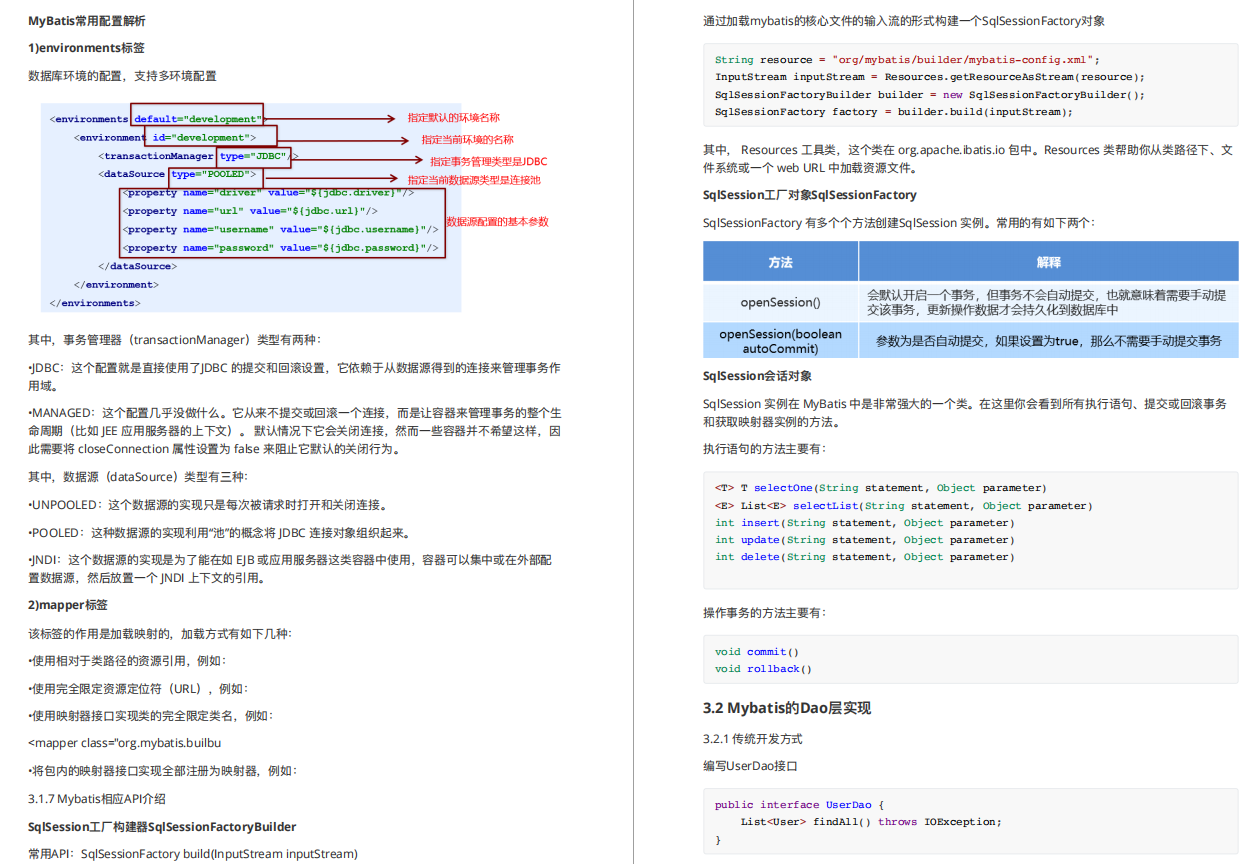This screenshot has width=1246, height=864.
Task: Click the line "编写UserDao接口"
Action: 750,766
